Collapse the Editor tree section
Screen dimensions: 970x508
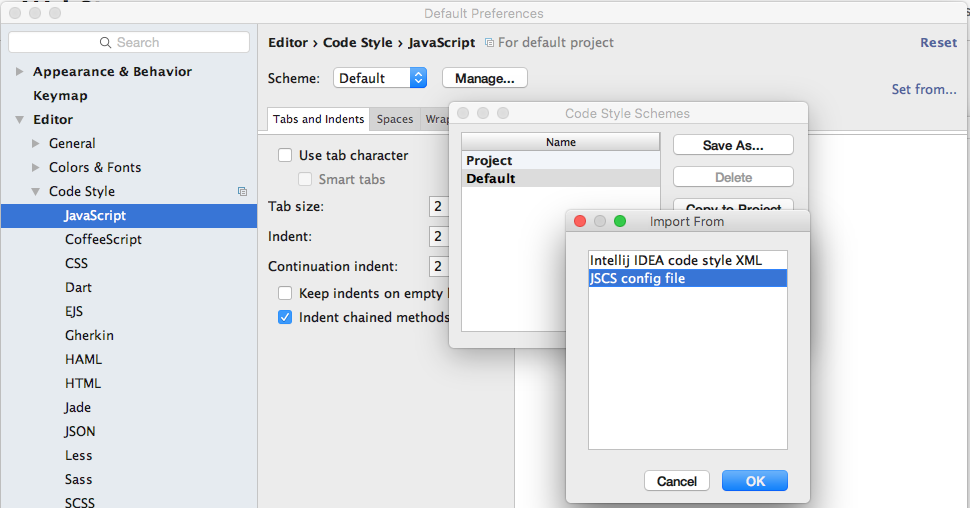(x=20, y=120)
